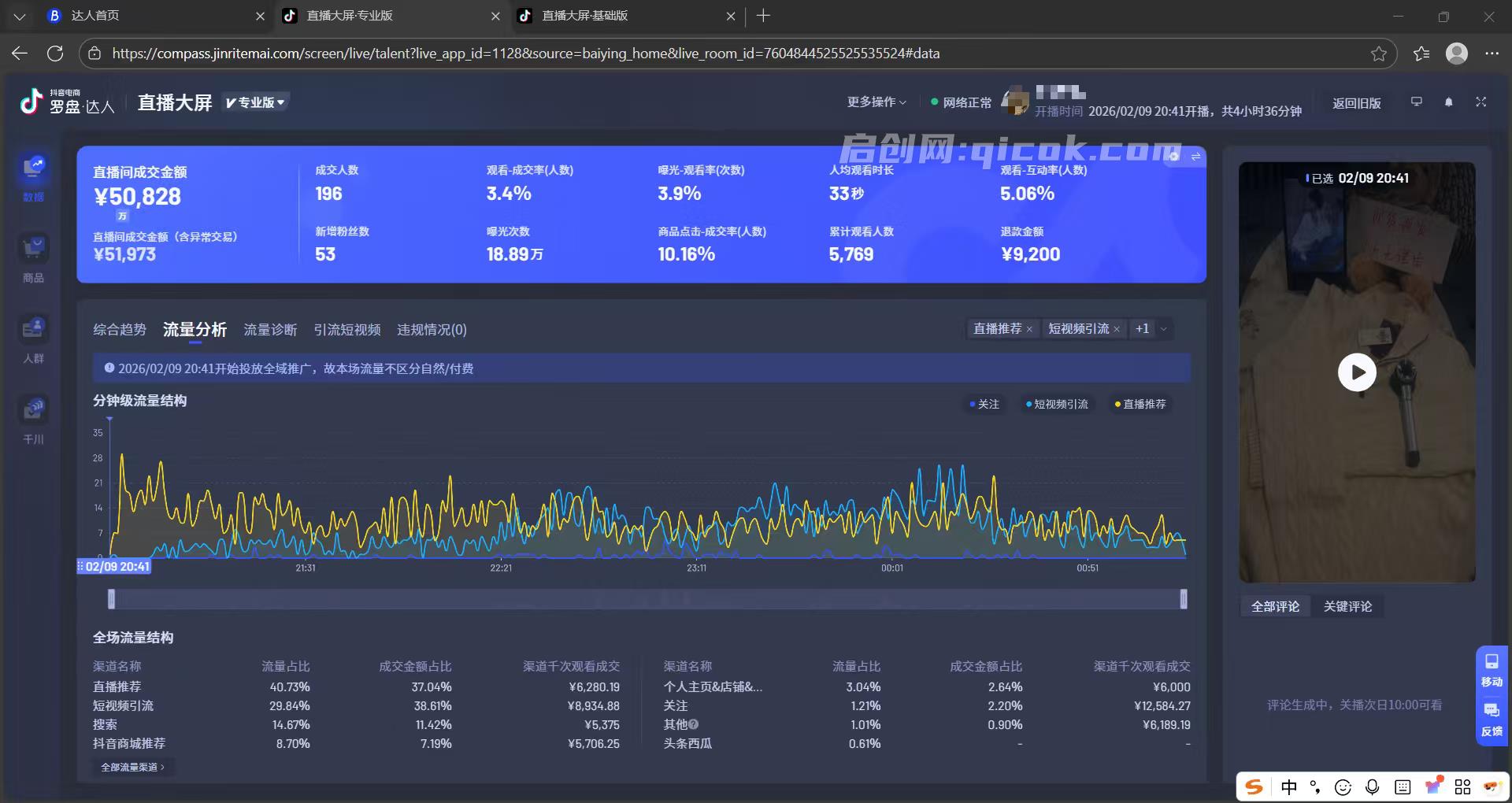Open the Sogou soft keyboard
Screen dimensions: 1512x803
1403,786
